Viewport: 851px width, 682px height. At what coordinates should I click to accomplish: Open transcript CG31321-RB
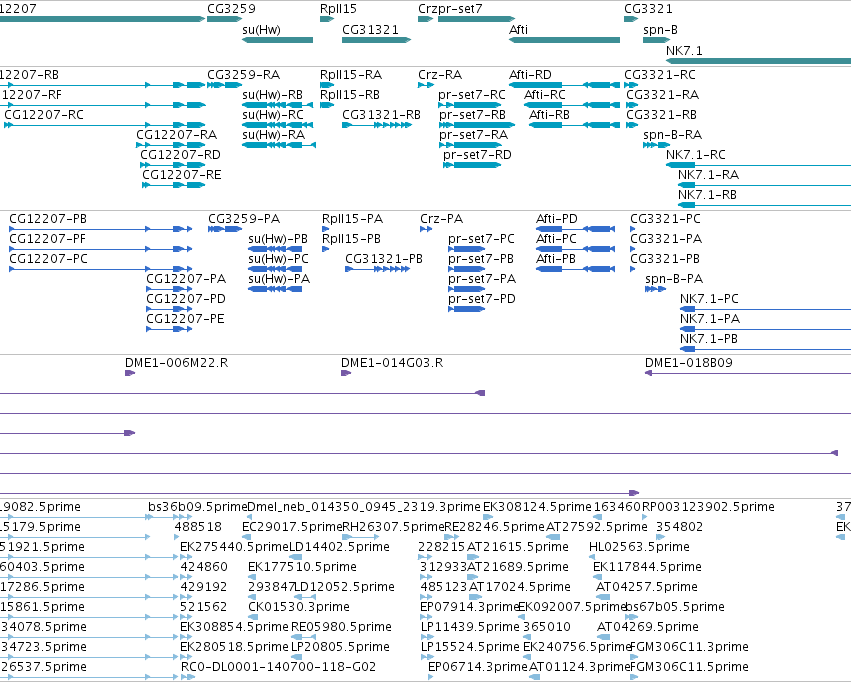point(382,115)
